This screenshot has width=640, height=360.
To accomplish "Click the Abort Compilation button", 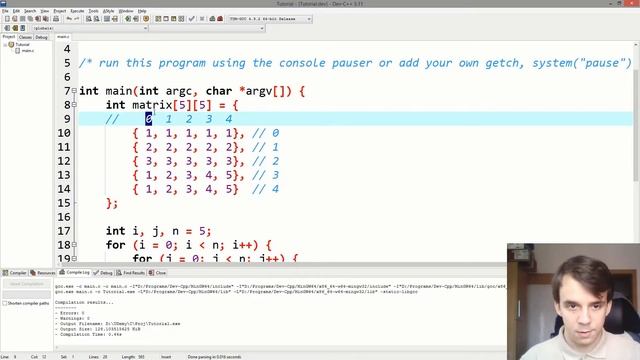I will click(27, 284).
